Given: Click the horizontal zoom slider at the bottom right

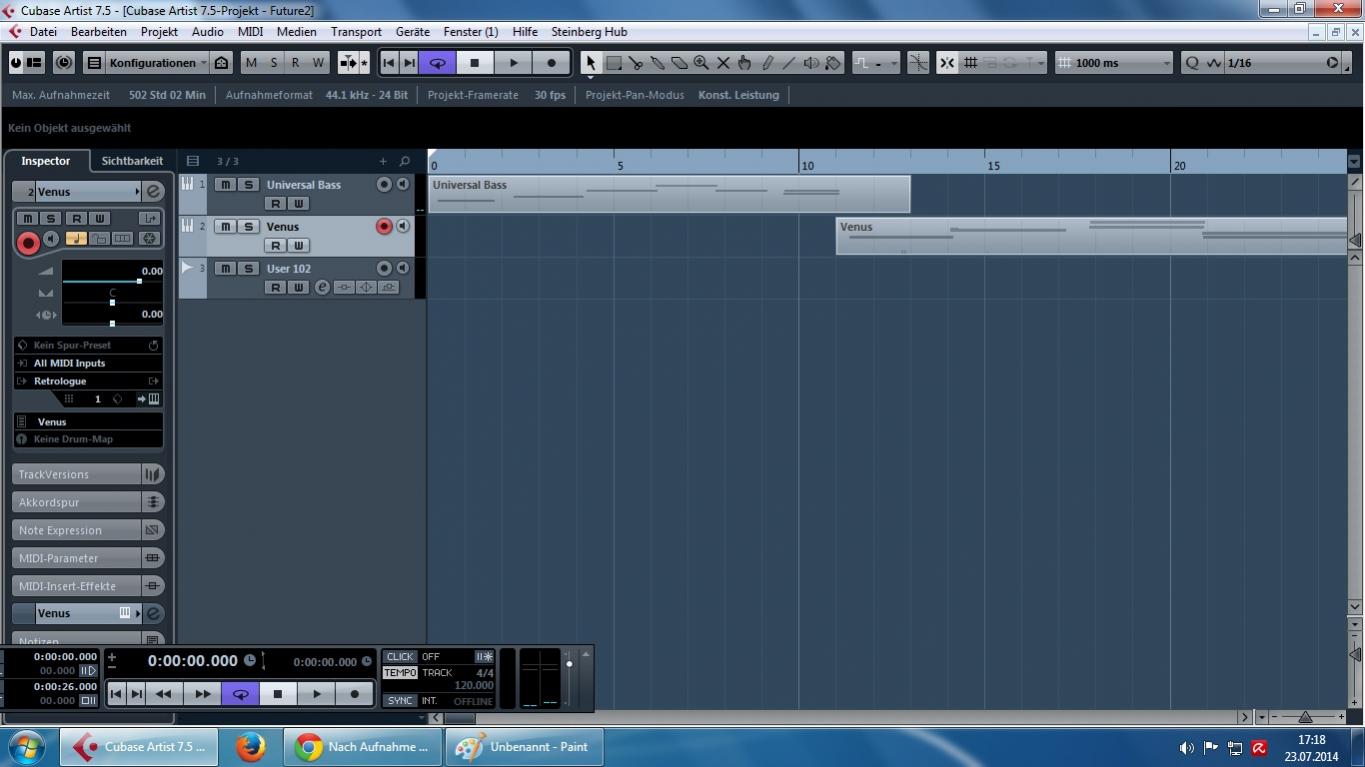Looking at the screenshot, I should click(x=1305, y=717).
